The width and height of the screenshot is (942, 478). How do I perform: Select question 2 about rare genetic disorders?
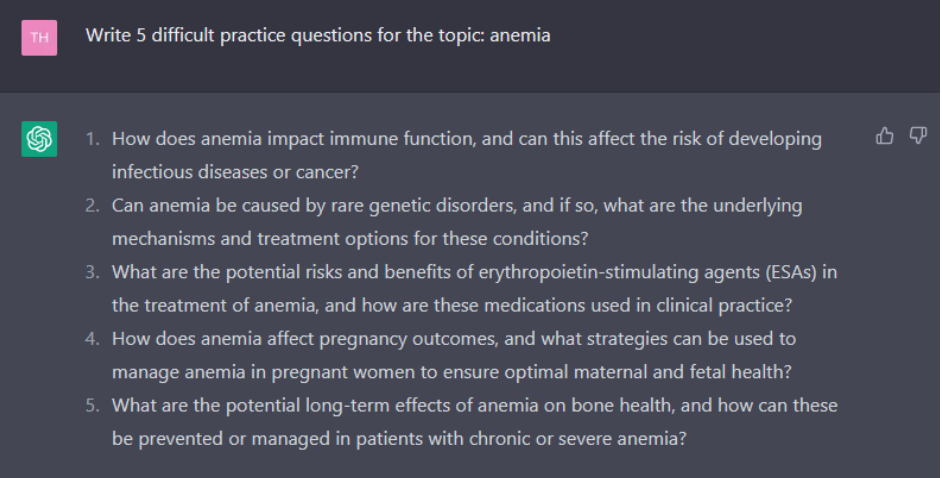click(x=457, y=222)
